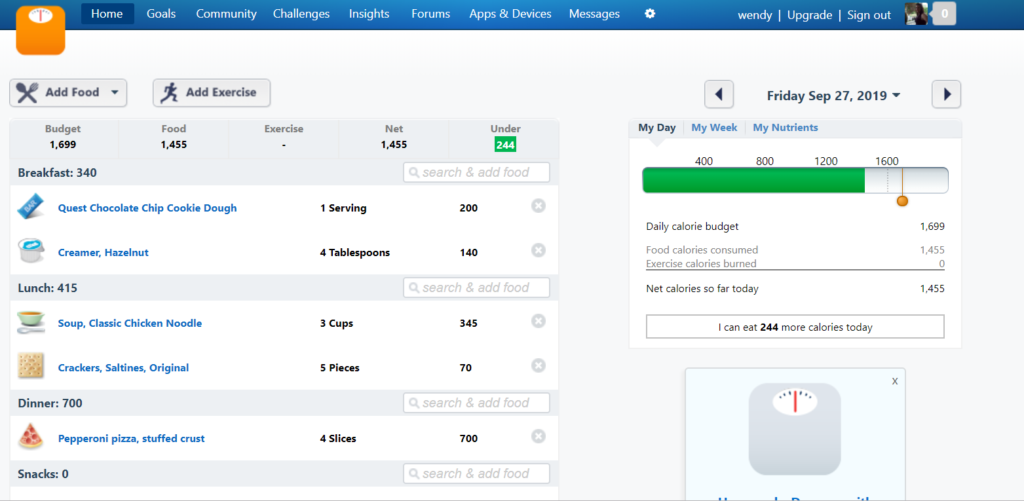Click the '4 Slices' pizza amount
1024x501 pixels.
point(338,439)
